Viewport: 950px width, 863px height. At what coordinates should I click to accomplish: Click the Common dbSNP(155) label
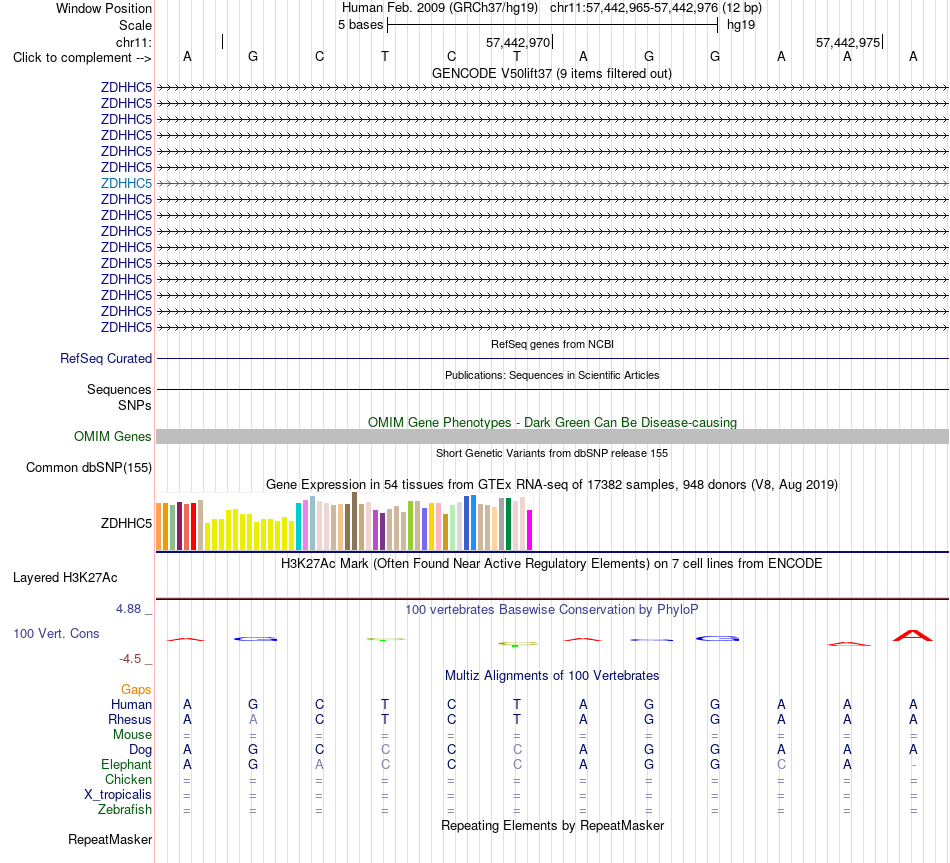click(x=88, y=467)
